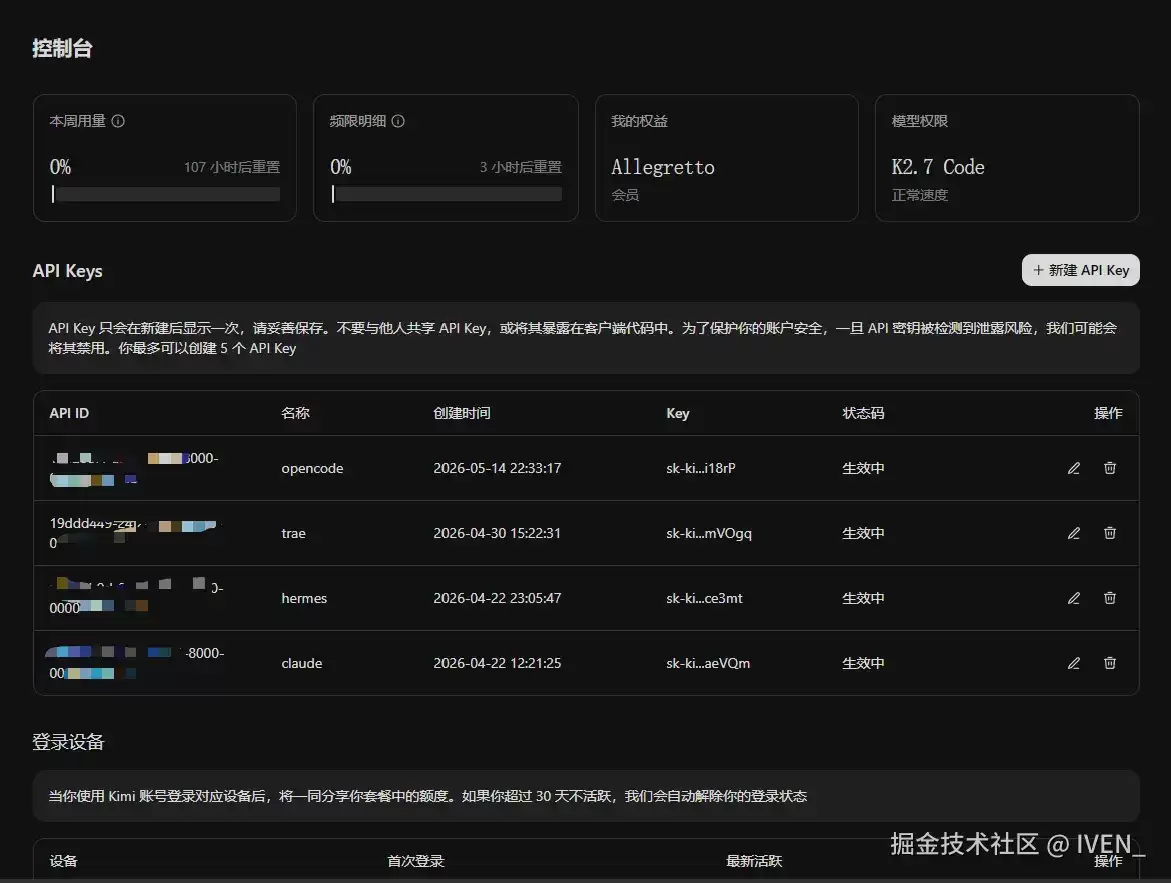Image resolution: width=1171 pixels, height=883 pixels.
Task: Click the 本周用量 progress bar
Action: [x=165, y=194]
